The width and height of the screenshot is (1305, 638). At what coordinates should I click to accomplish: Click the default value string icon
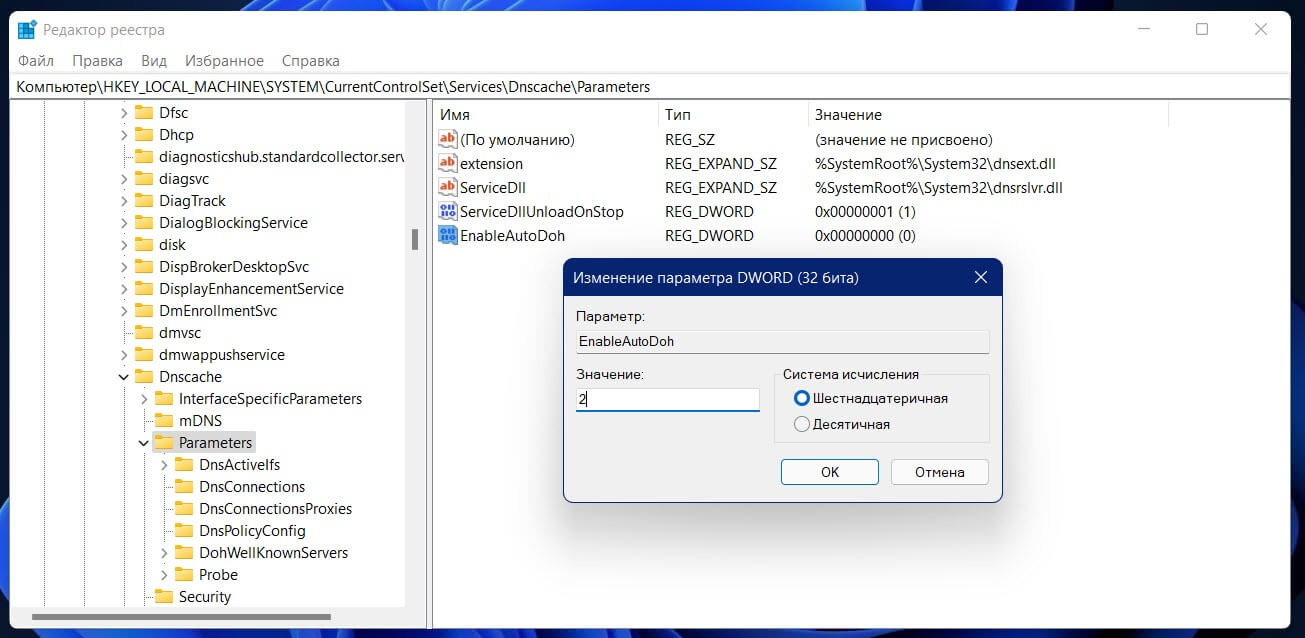(448, 139)
